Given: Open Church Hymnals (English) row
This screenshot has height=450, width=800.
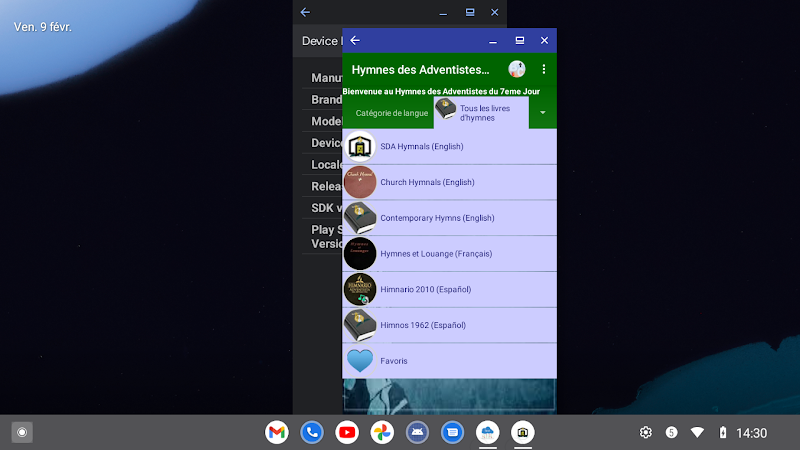Looking at the screenshot, I should tap(449, 182).
